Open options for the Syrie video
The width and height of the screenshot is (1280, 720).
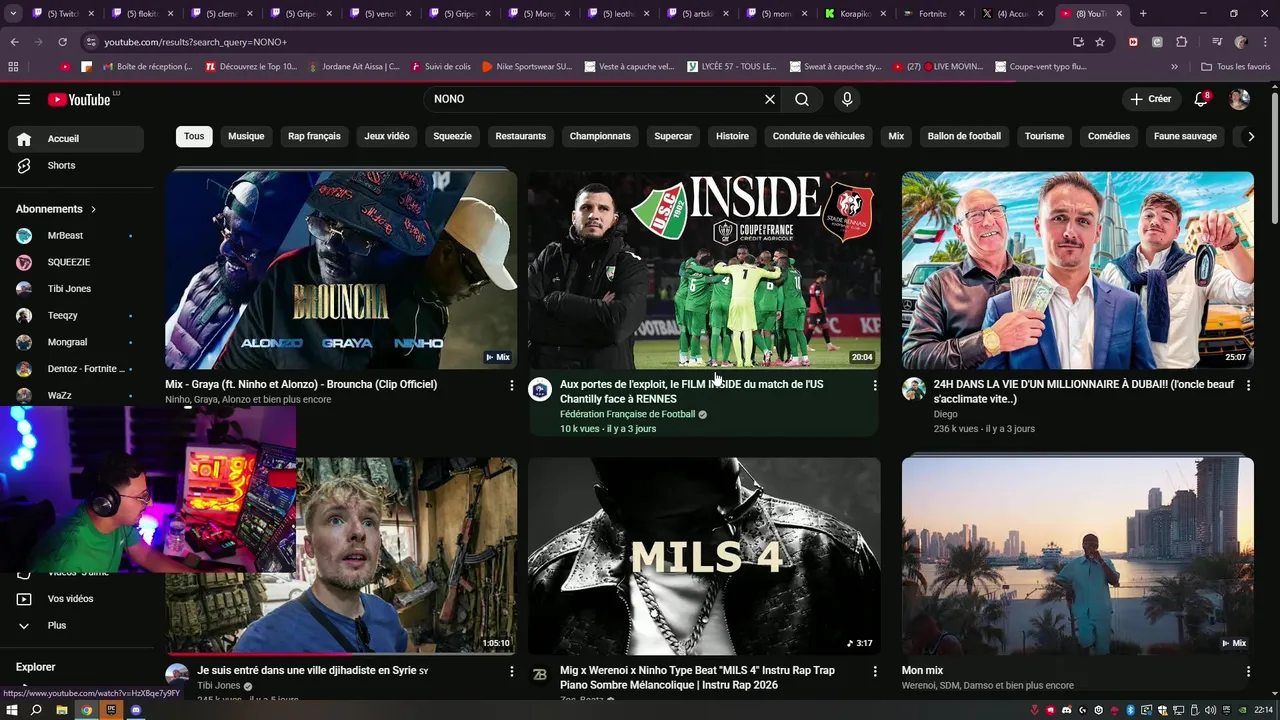pos(512,671)
